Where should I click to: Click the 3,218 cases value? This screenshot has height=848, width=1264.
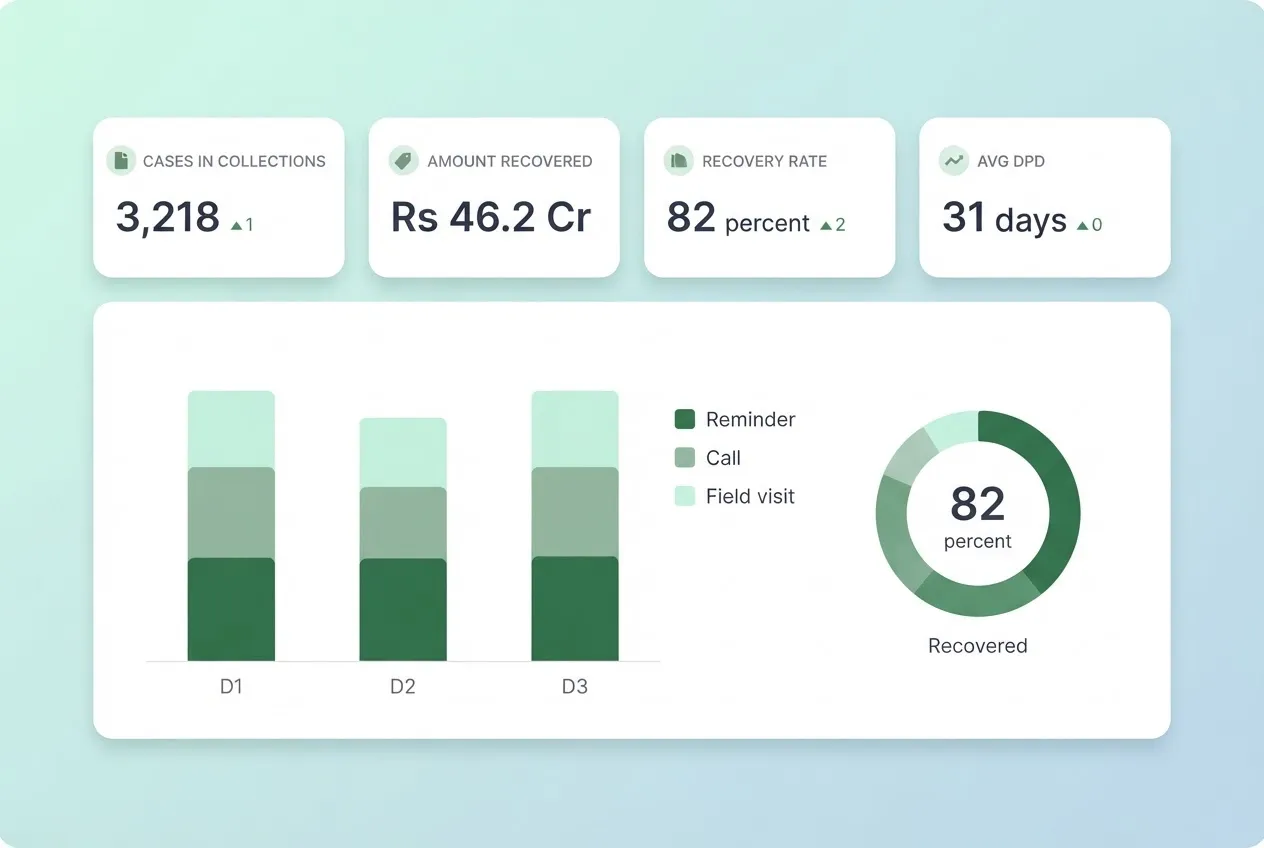tap(168, 217)
